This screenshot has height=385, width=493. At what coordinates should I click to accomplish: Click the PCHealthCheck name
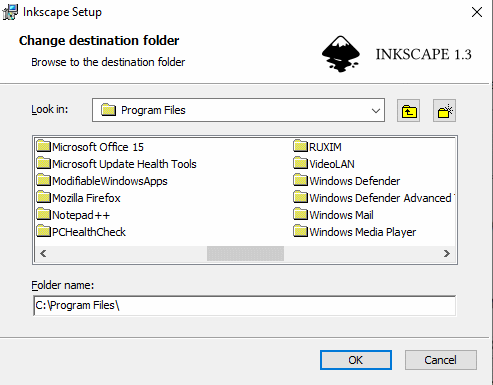89,232
